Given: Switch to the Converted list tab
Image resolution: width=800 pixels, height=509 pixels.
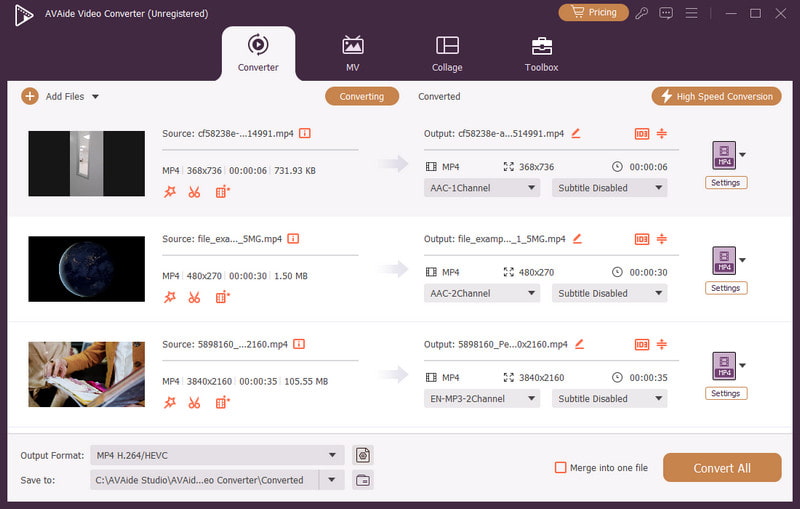Looking at the screenshot, I should [439, 97].
